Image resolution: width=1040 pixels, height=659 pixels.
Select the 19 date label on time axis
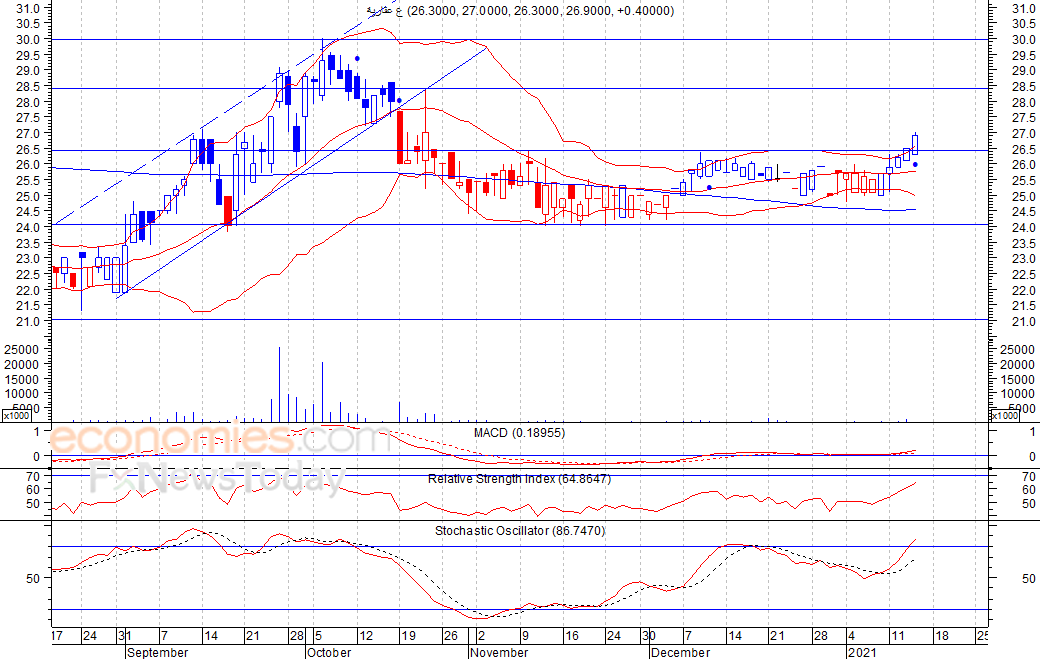point(409,636)
